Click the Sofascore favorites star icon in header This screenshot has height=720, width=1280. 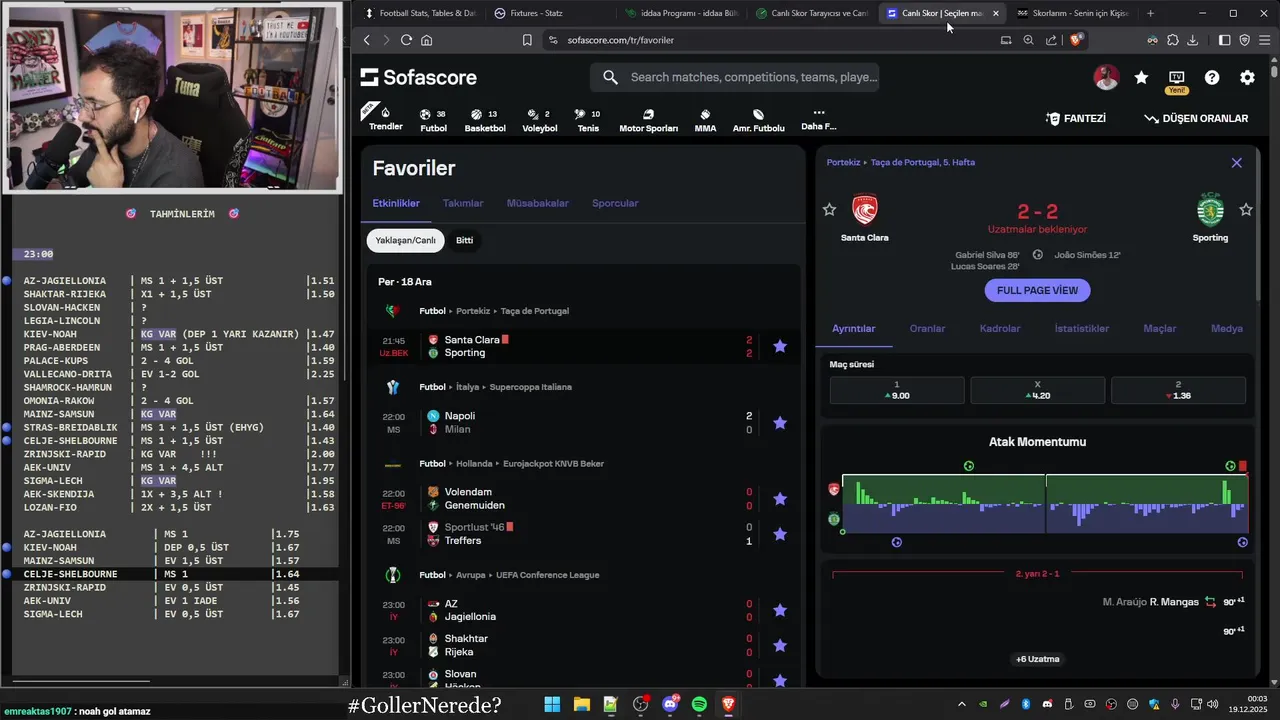[x=1141, y=78]
